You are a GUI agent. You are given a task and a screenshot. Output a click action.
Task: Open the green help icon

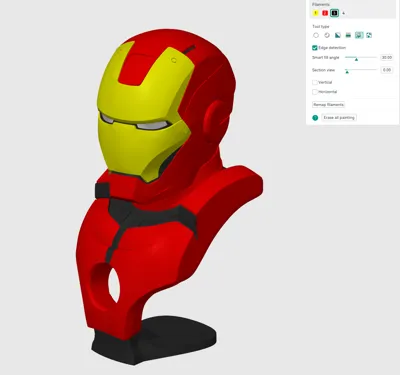[315, 118]
